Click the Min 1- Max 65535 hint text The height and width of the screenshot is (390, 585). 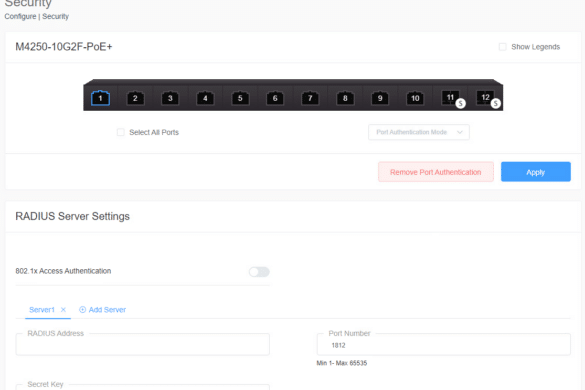point(342,363)
